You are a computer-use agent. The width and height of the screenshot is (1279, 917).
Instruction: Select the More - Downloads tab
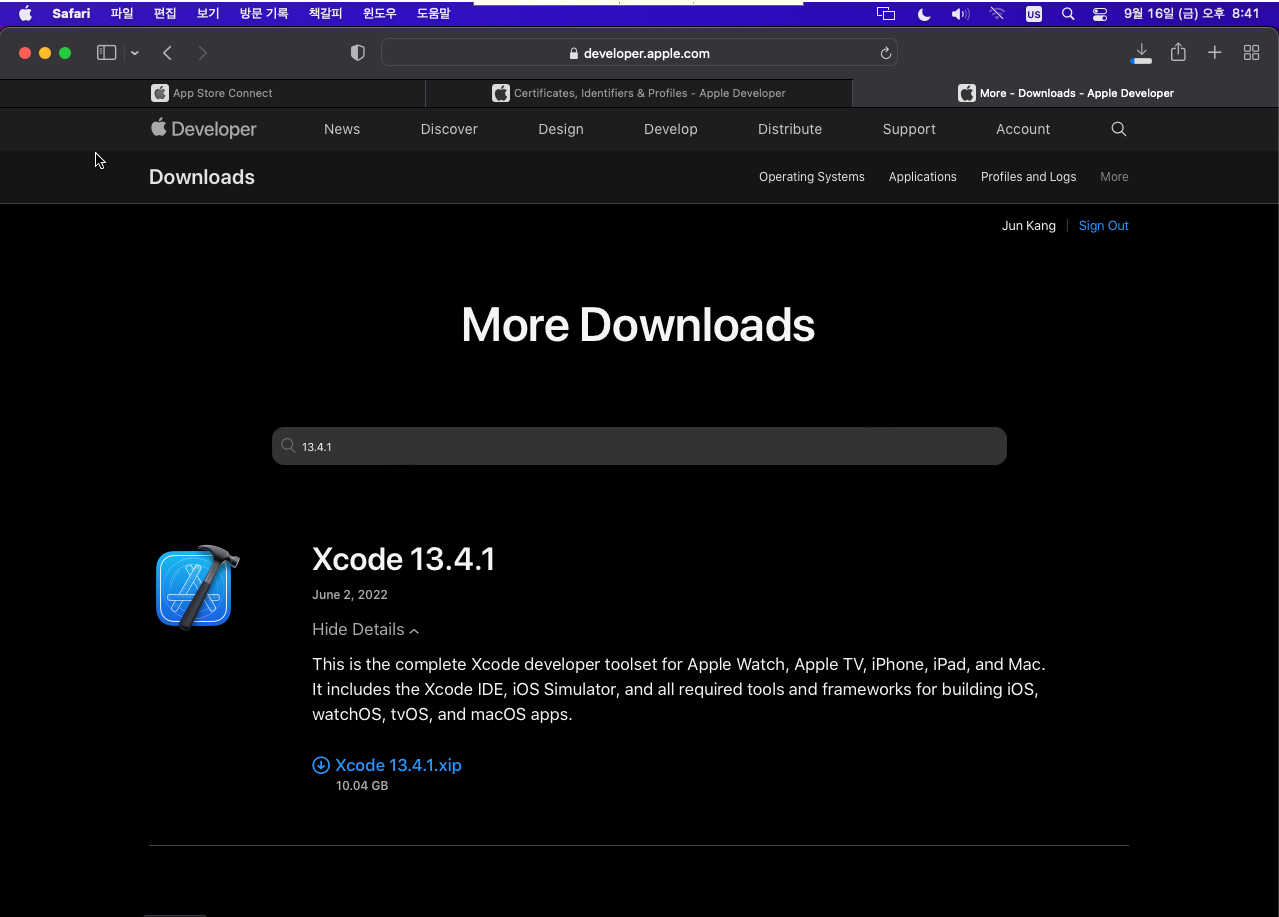[1066, 93]
